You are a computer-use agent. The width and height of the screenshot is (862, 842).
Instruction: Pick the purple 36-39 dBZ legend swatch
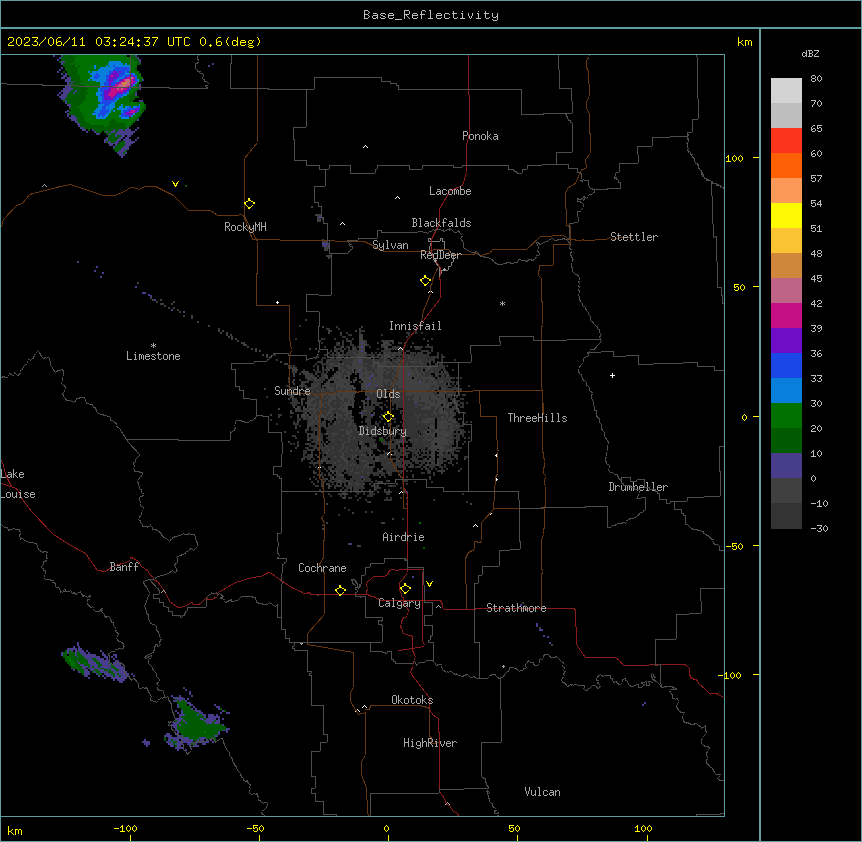coord(786,341)
